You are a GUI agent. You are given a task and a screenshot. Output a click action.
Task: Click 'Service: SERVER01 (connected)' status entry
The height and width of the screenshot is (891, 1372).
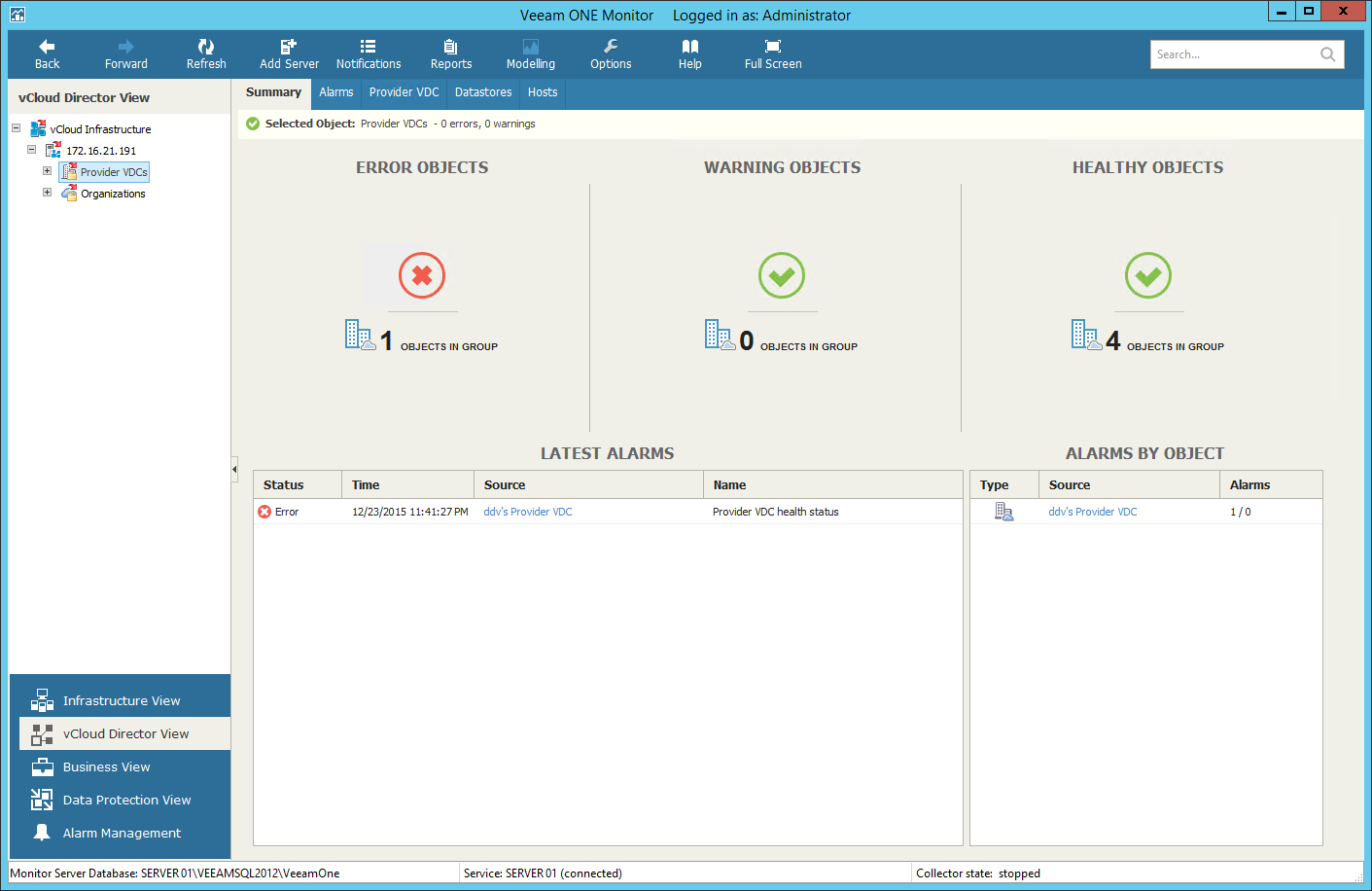tap(543, 873)
